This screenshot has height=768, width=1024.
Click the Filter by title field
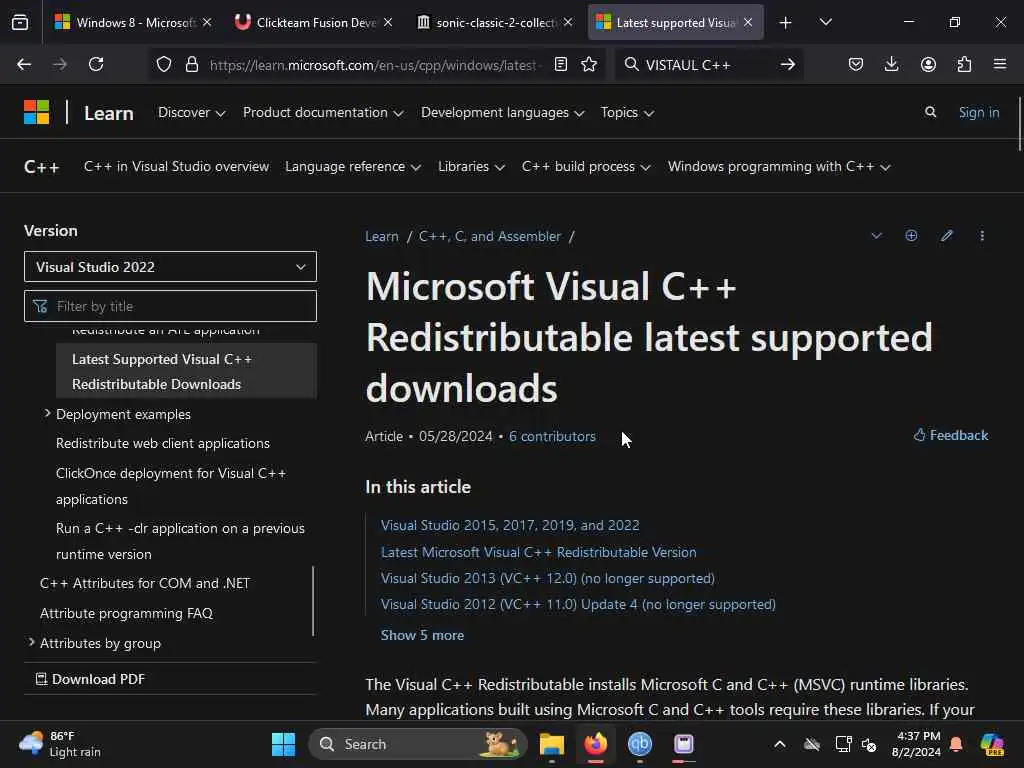click(170, 306)
